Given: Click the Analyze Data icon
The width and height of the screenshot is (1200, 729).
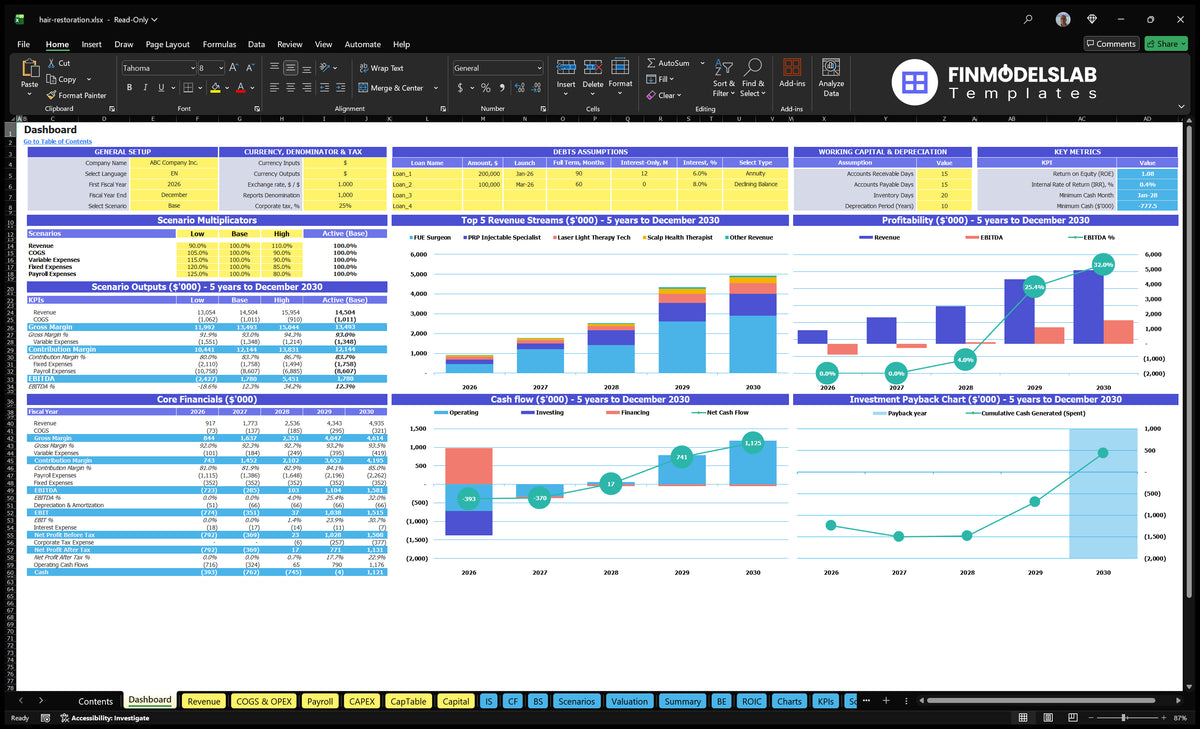Looking at the screenshot, I should pyautogui.click(x=831, y=68).
